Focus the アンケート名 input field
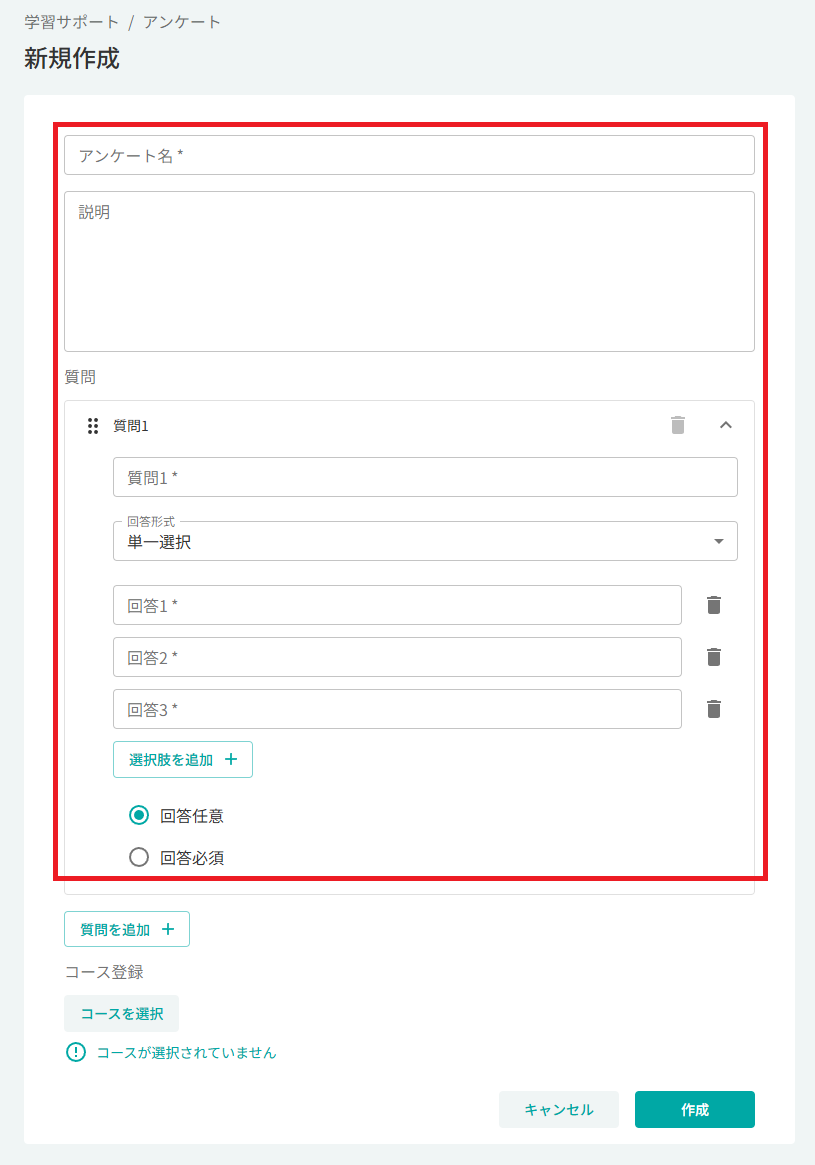The image size is (815, 1165). pyautogui.click(x=409, y=155)
